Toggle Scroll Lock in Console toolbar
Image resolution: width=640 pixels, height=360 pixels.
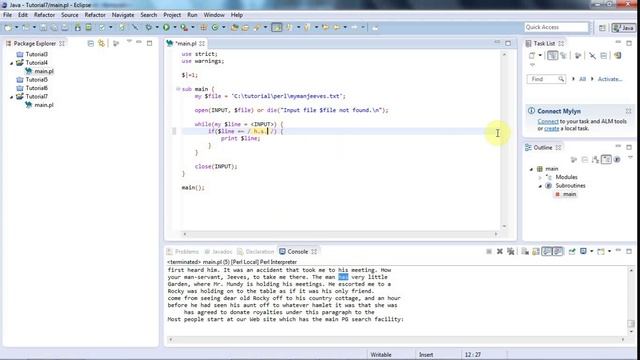[536, 251]
